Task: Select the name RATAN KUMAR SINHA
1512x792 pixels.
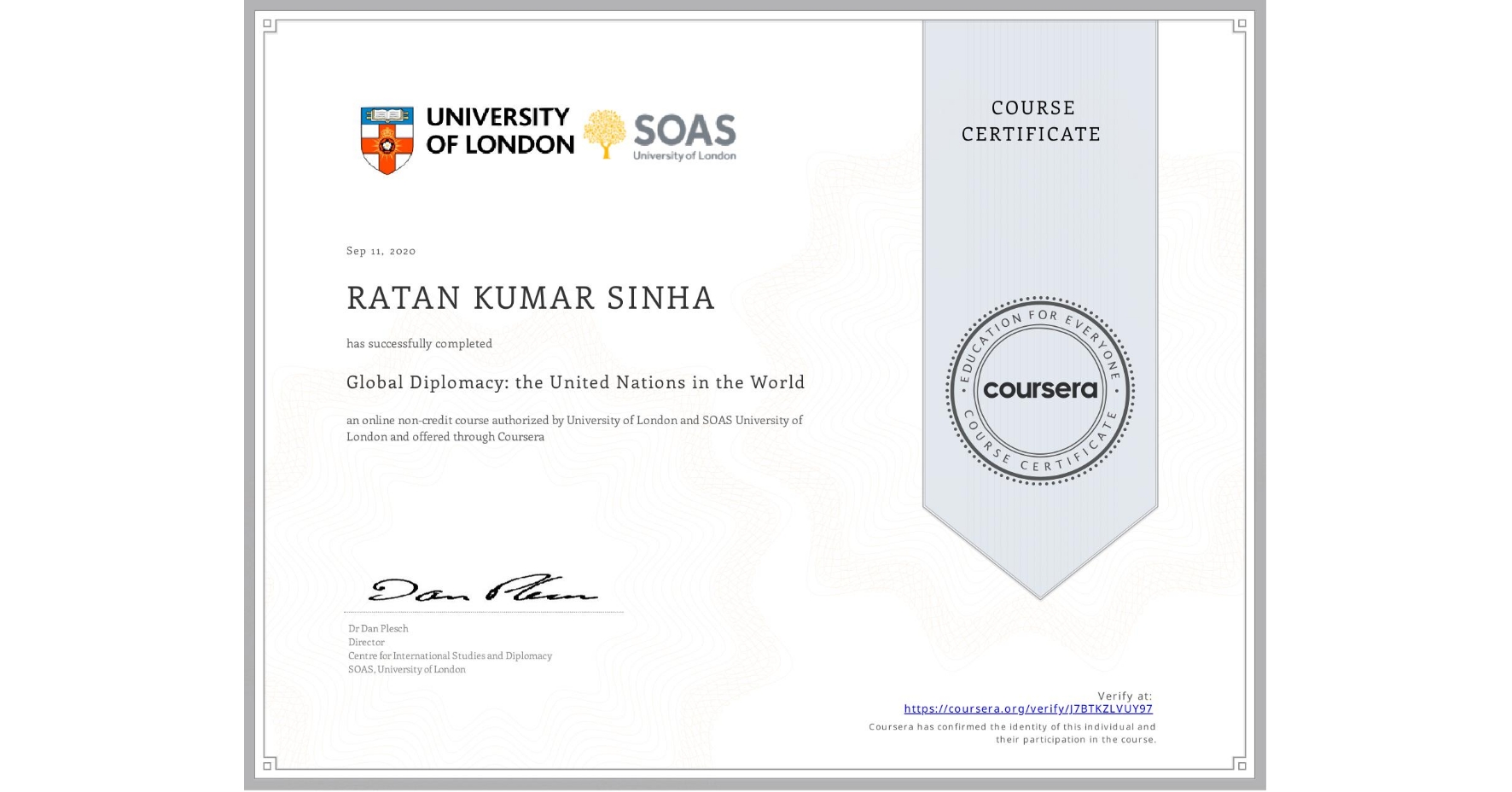Action: point(530,298)
